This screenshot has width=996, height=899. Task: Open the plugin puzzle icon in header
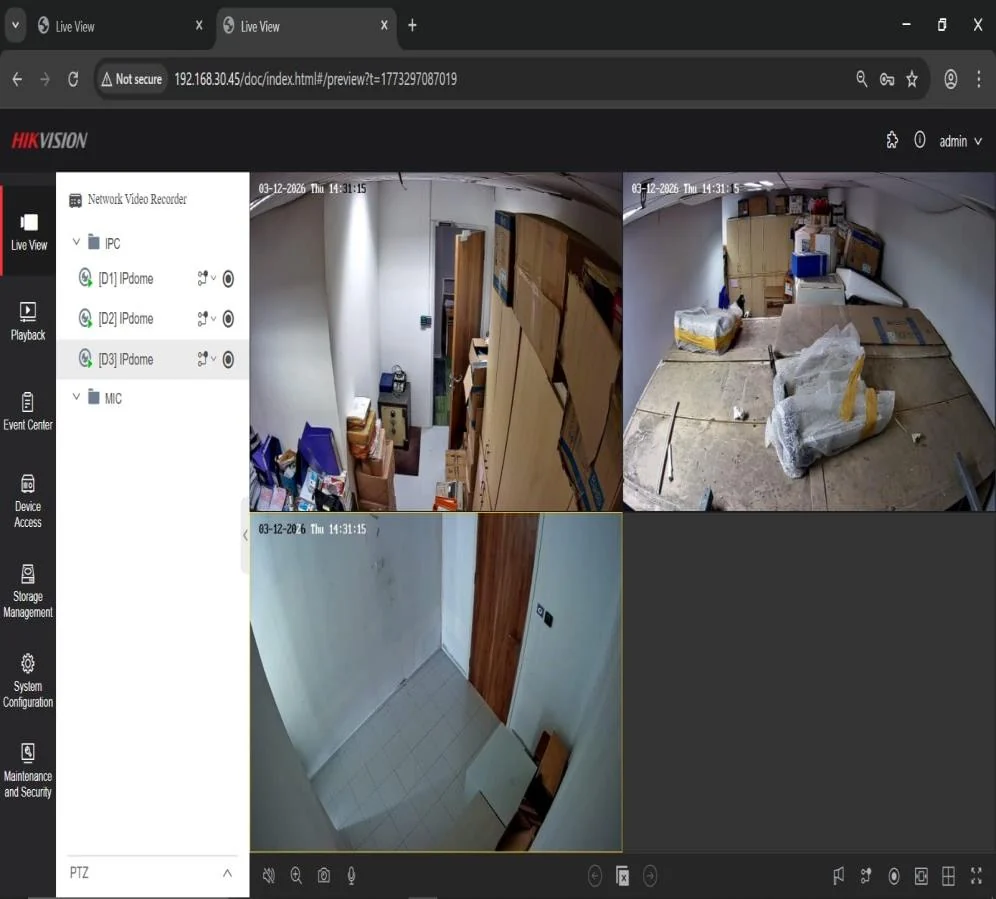tap(892, 140)
